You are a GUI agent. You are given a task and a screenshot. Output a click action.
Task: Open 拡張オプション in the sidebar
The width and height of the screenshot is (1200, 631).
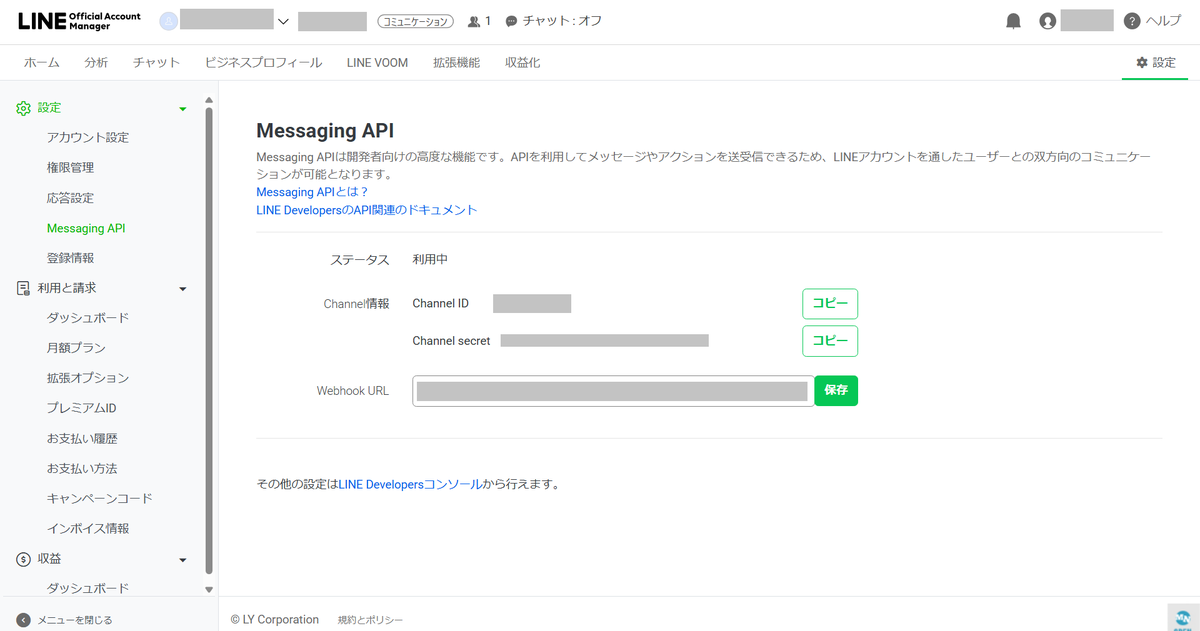tap(88, 378)
